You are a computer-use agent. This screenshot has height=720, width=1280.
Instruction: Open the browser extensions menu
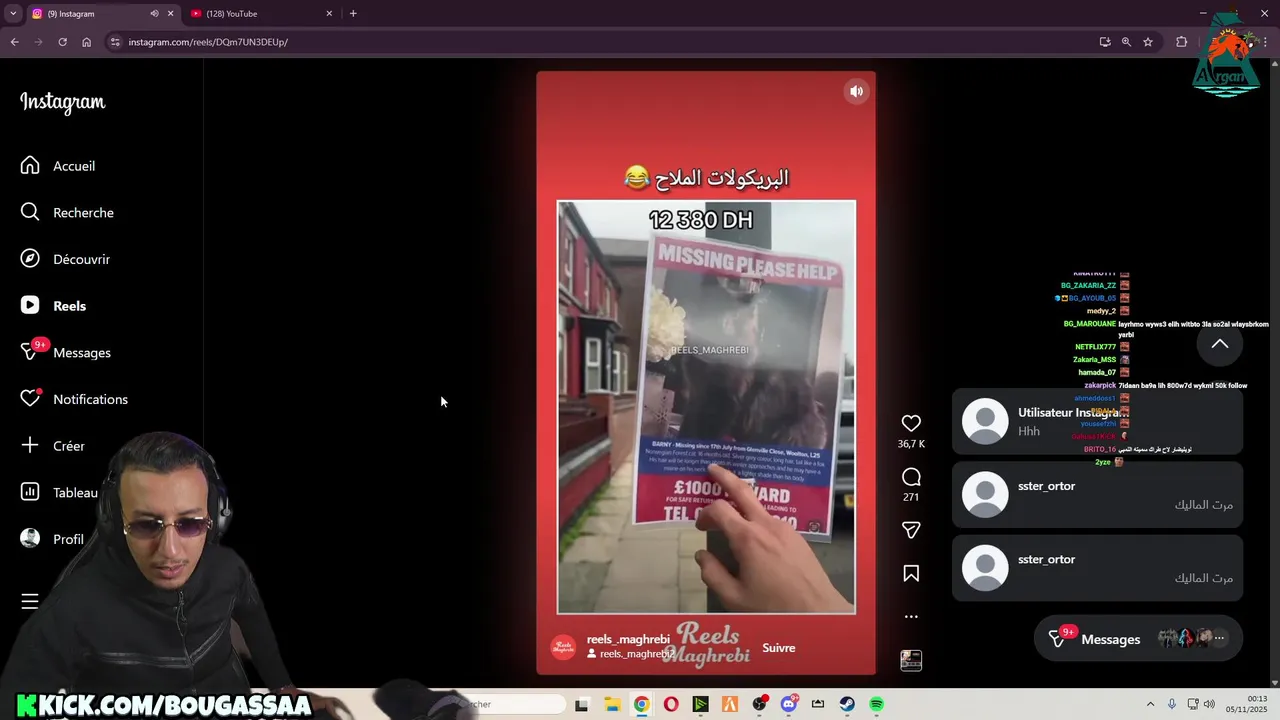(1181, 42)
